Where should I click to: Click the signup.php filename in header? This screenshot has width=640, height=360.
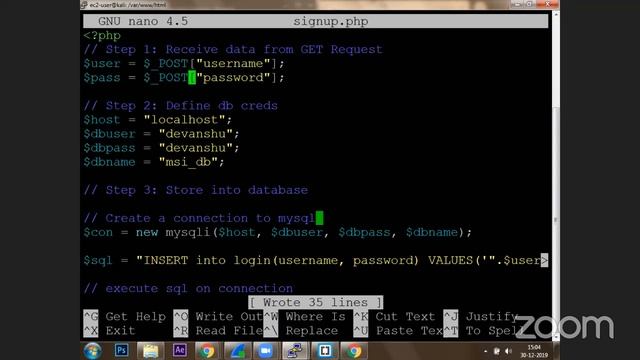click(x=331, y=21)
